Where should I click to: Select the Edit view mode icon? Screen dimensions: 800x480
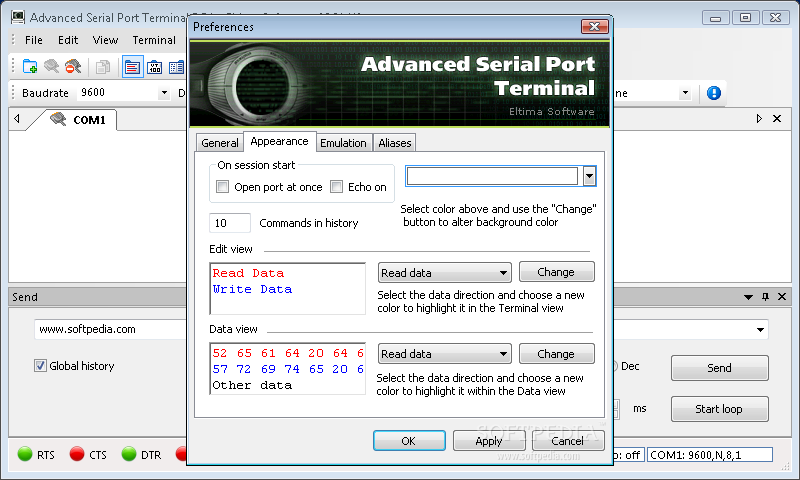pyautogui.click(x=132, y=67)
